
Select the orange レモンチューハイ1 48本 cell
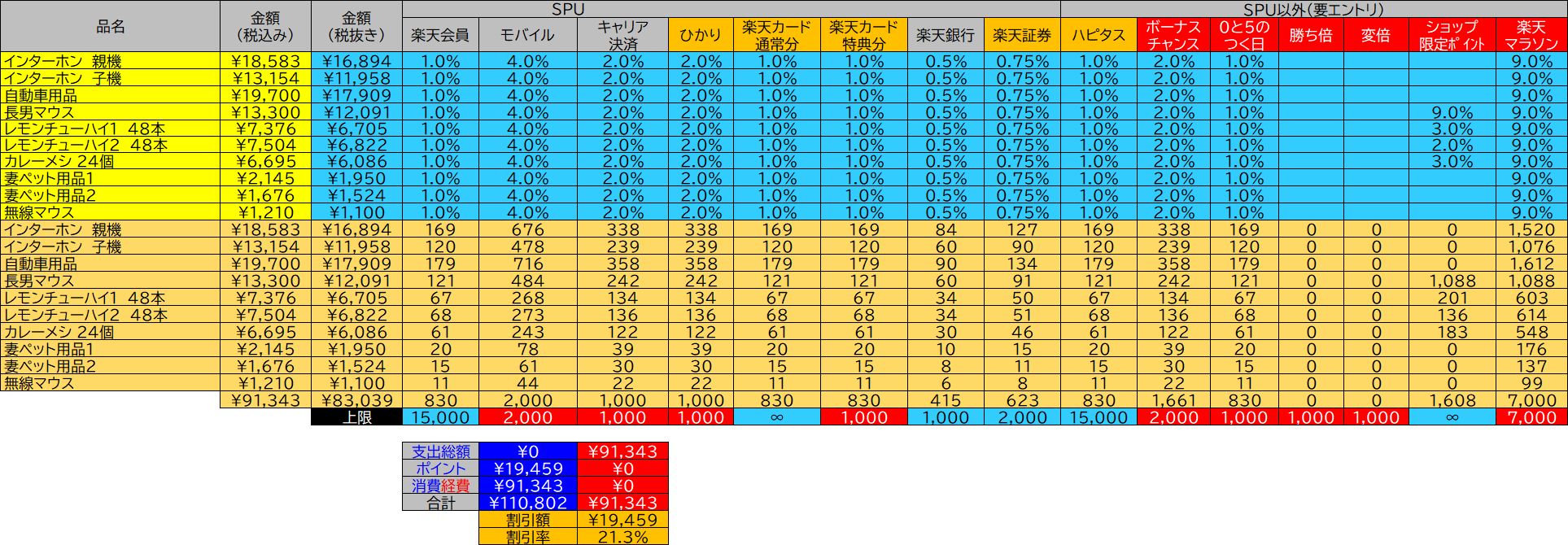(111, 298)
